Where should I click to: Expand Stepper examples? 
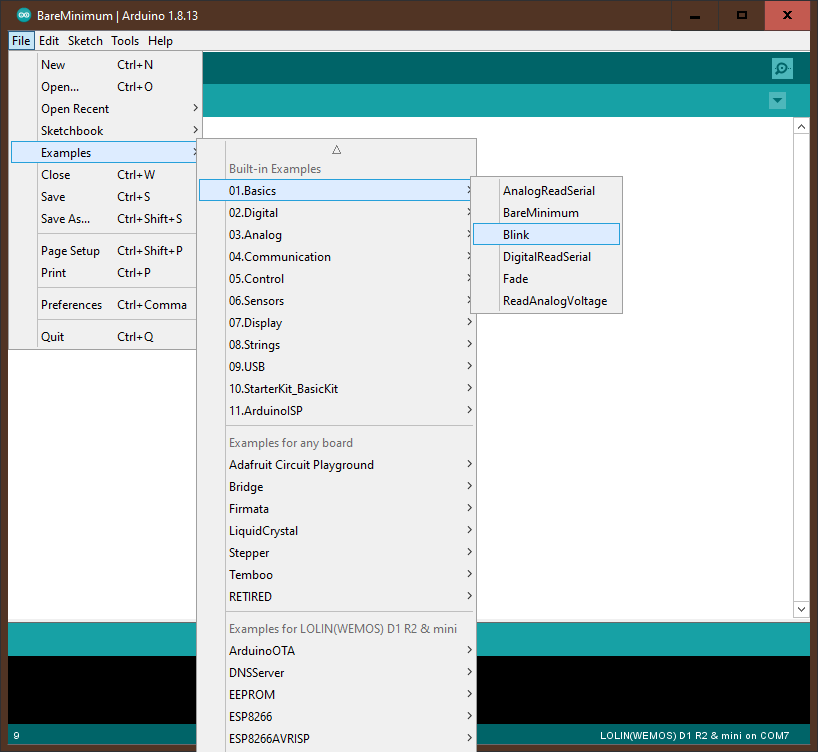pyautogui.click(x=336, y=553)
